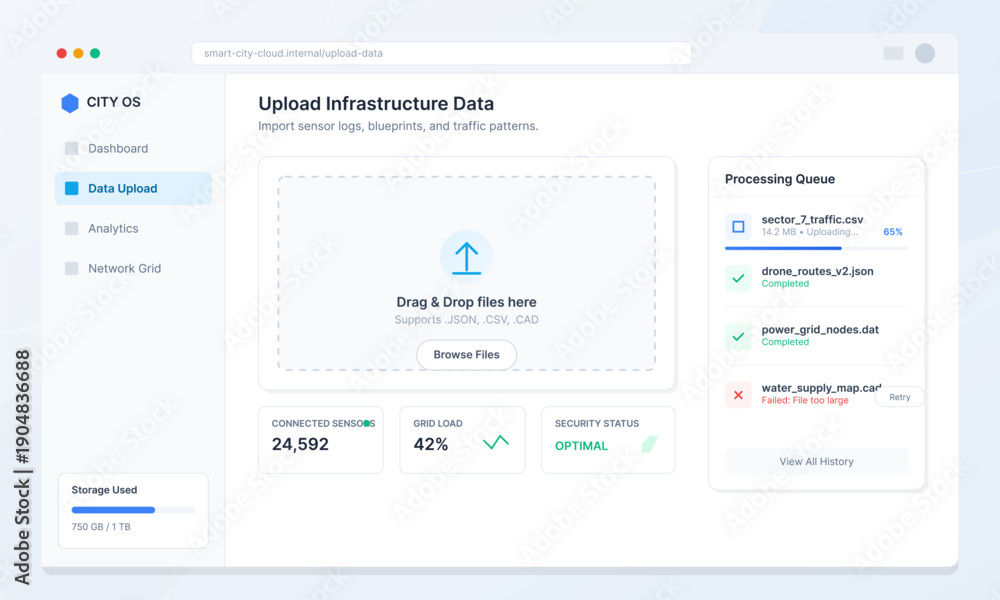The width and height of the screenshot is (1000, 600).
Task: Click the file name power_grid_nodes.dat
Action: [x=820, y=329]
